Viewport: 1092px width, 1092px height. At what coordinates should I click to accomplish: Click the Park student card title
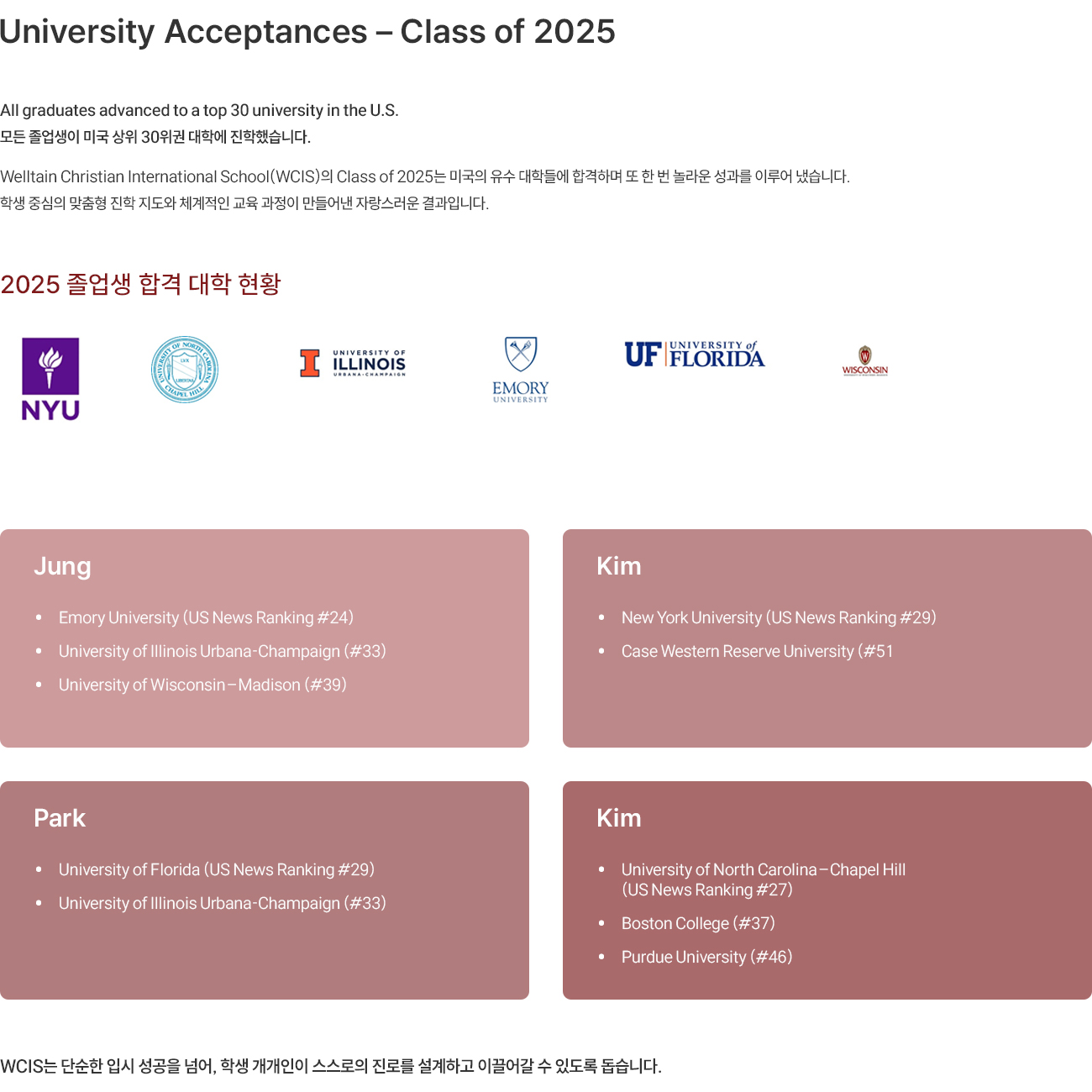pos(60,818)
